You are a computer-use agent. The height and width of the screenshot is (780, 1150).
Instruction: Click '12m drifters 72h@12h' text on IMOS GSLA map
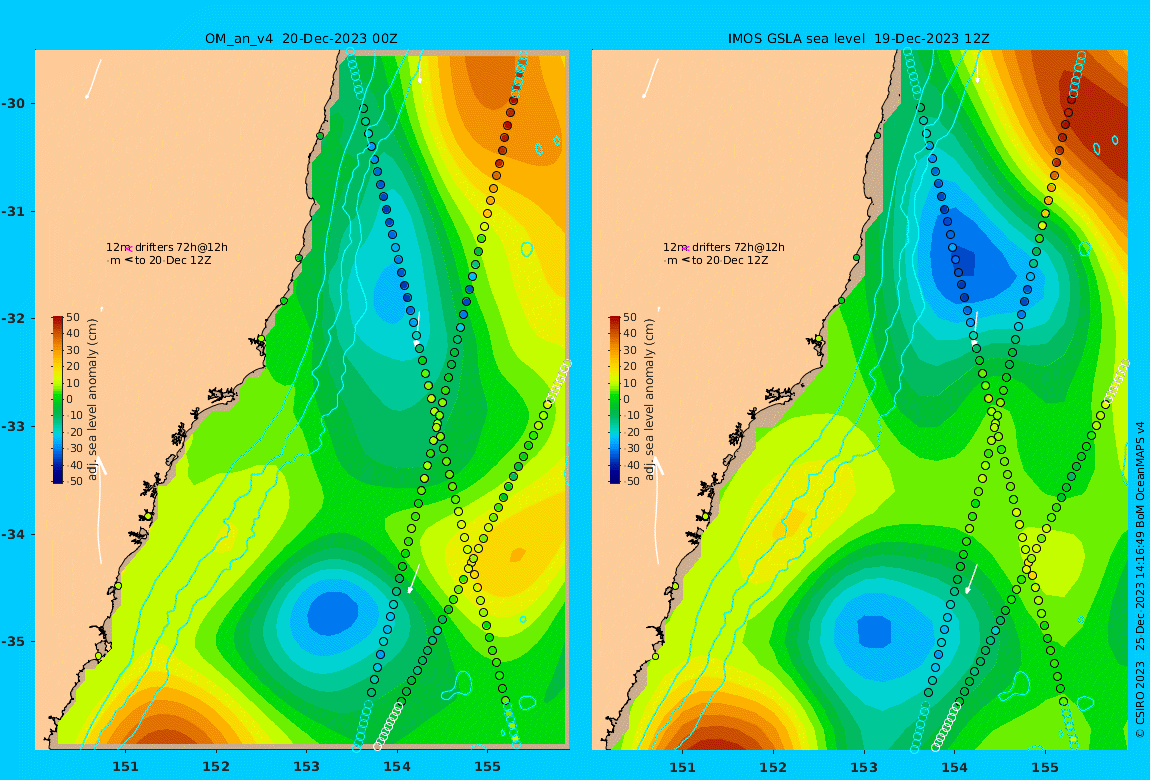(x=724, y=247)
